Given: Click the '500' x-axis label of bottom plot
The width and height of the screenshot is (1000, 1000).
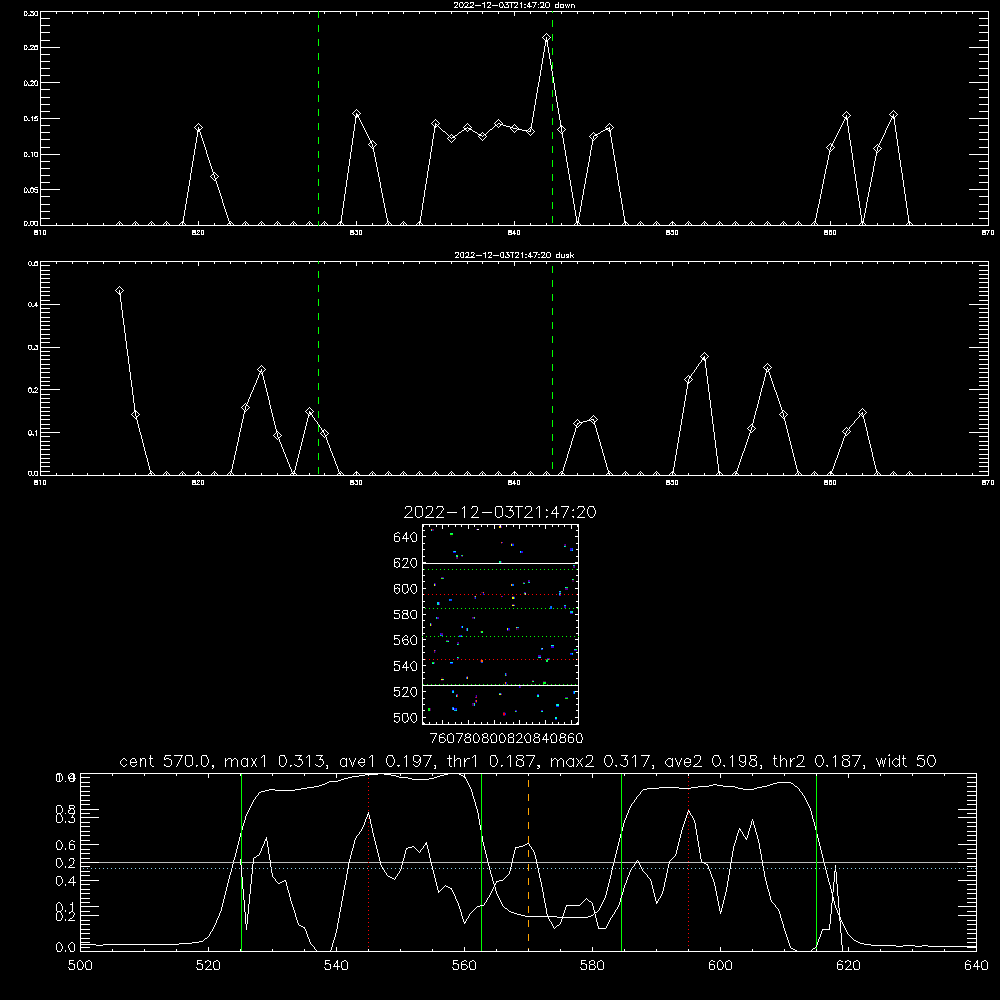Looking at the screenshot, I should 80,966.
